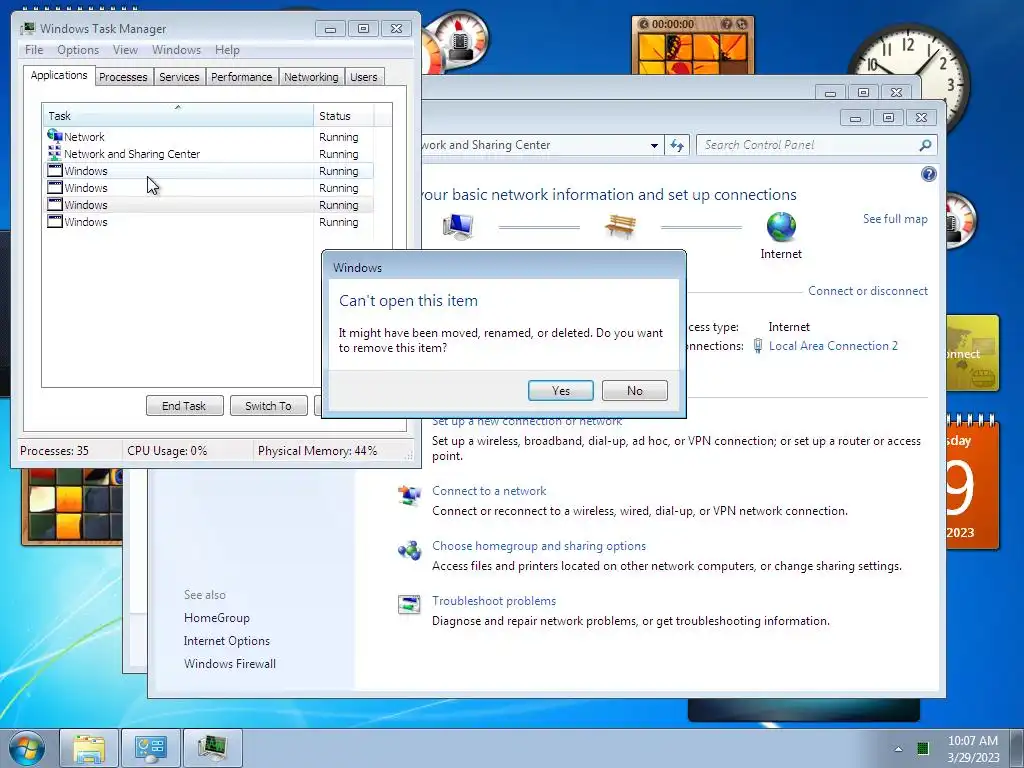Screen dimensions: 1024x768
Task: Switch to the Services tab
Action: coord(179,77)
